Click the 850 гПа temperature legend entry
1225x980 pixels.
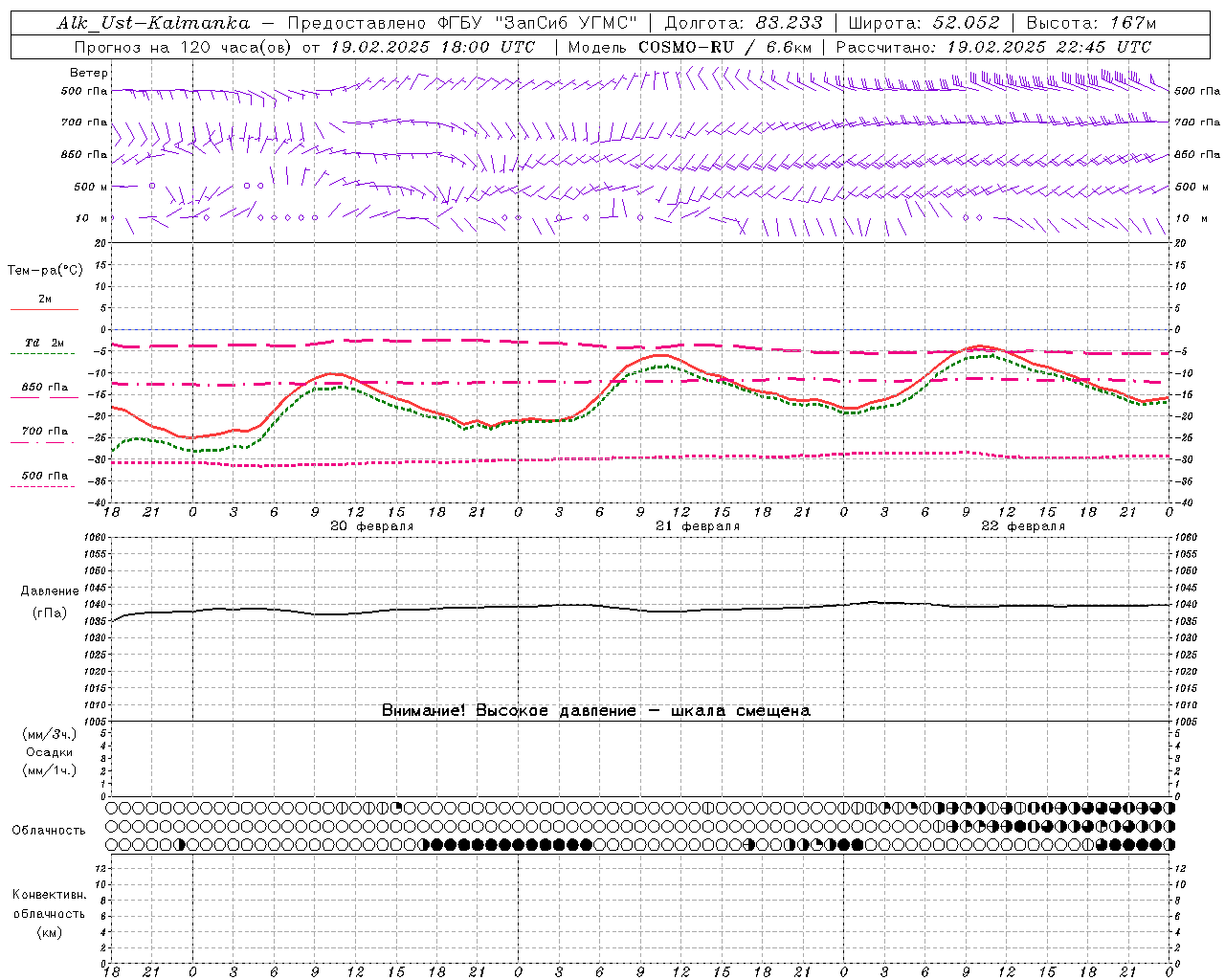click(45, 388)
